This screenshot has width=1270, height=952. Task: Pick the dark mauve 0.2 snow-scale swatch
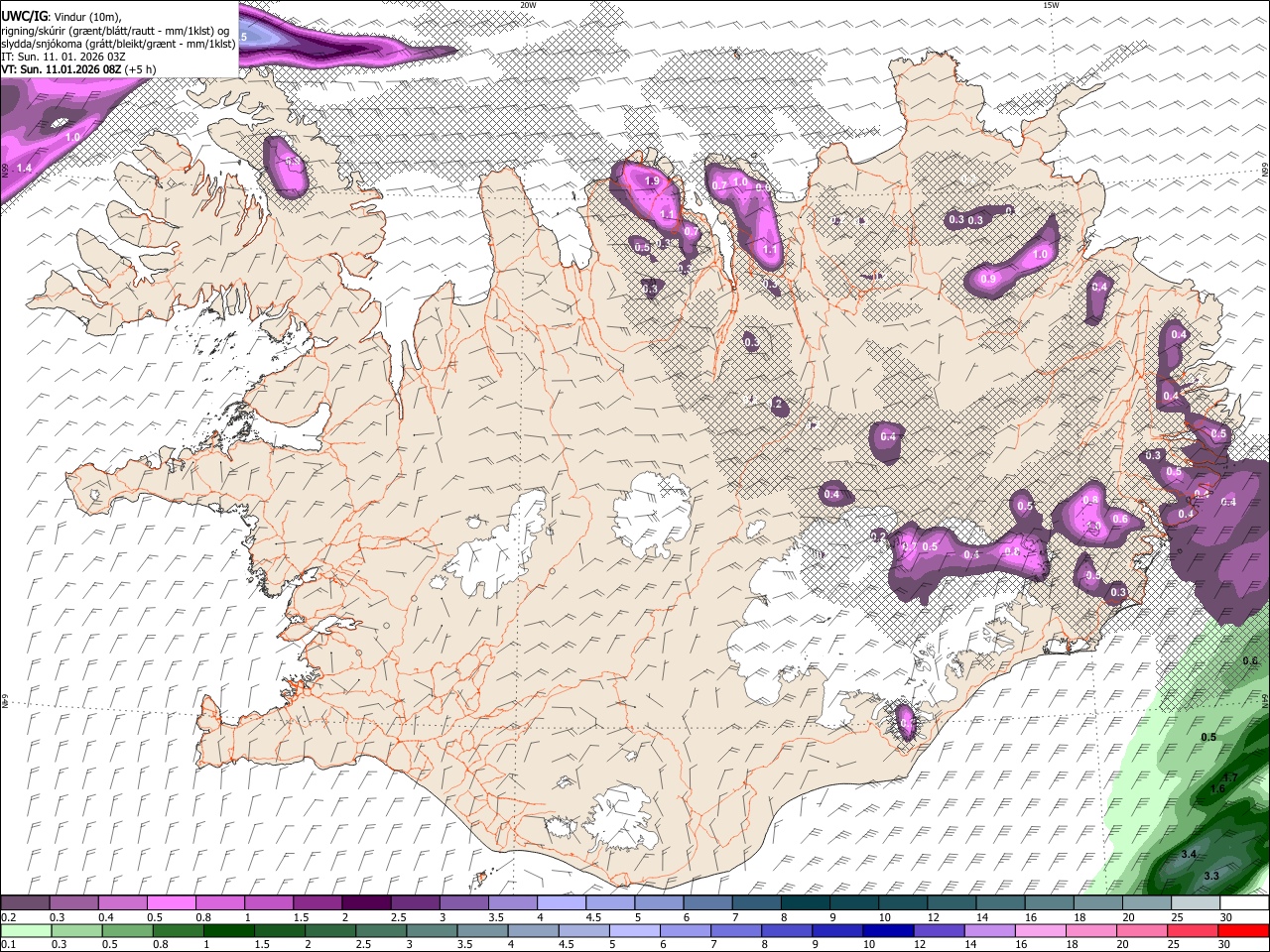pyautogui.click(x=25, y=903)
